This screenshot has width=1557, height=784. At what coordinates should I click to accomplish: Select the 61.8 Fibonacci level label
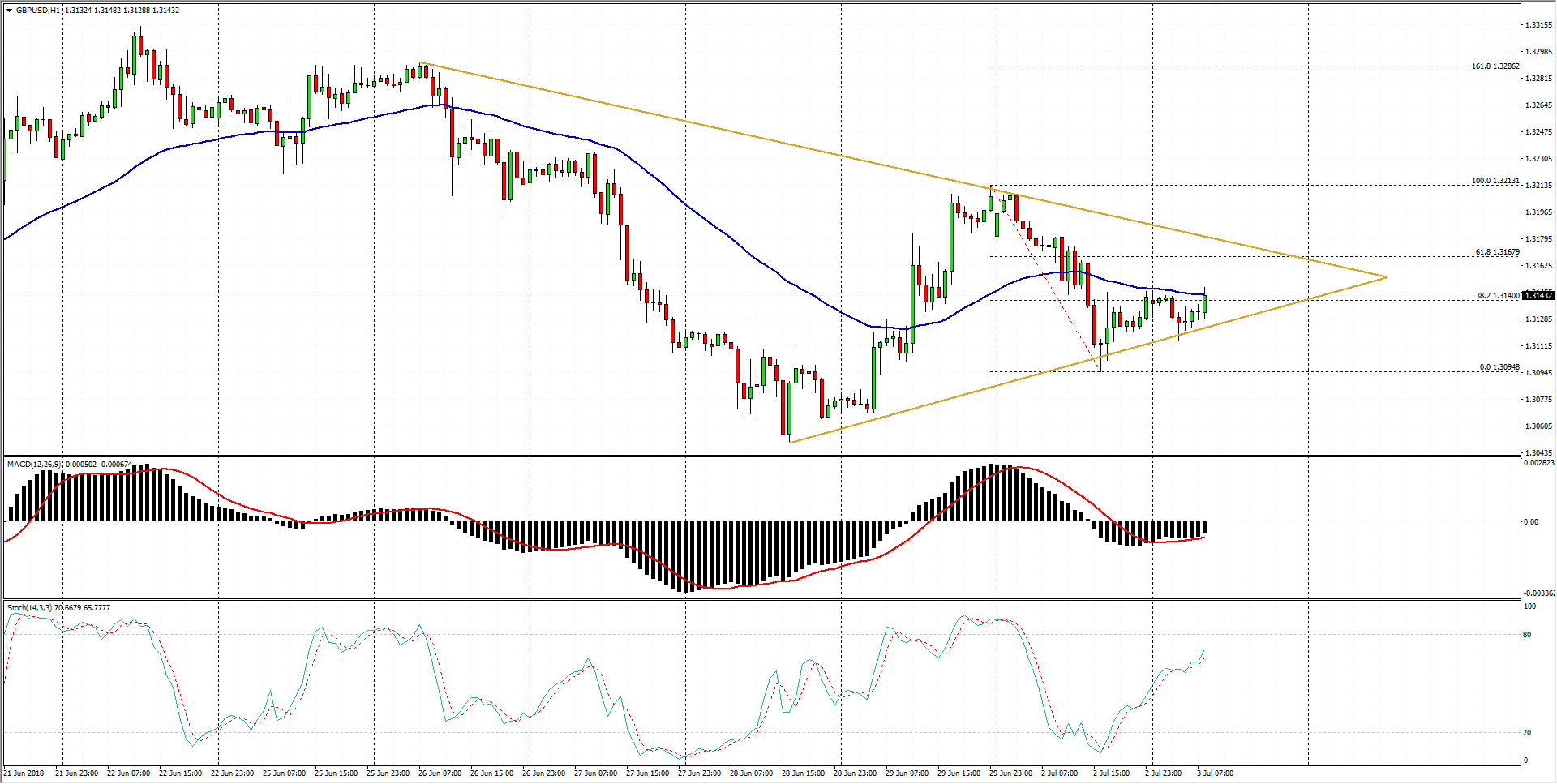[x=1496, y=252]
